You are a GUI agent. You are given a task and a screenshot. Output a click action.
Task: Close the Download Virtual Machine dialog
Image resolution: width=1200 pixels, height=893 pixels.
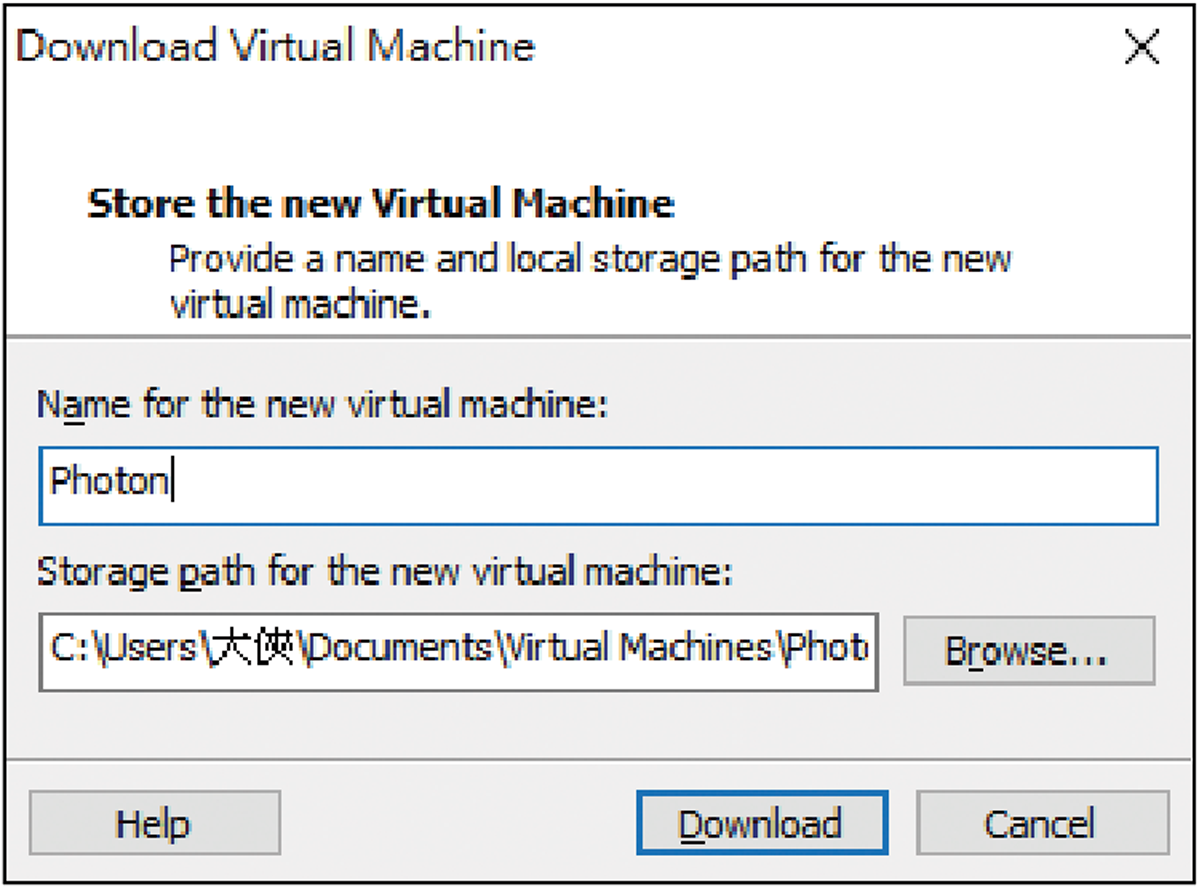click(x=1141, y=48)
